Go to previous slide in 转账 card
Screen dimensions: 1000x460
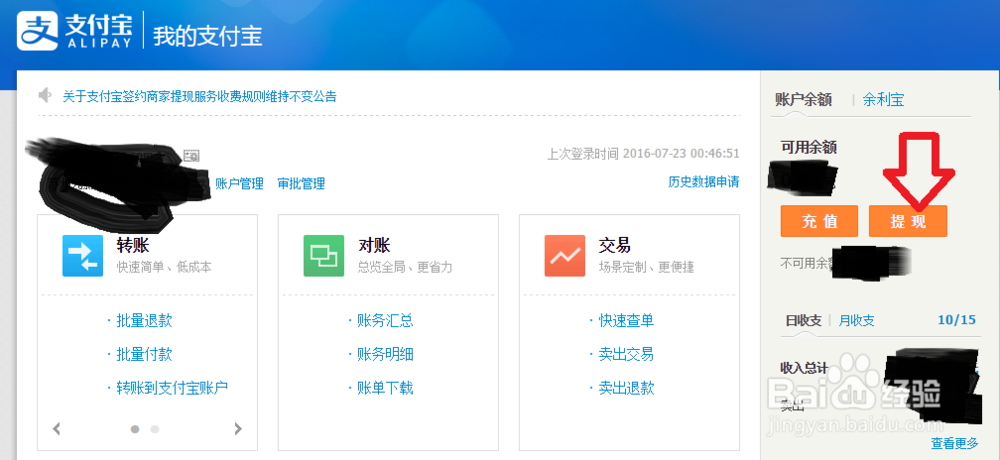(57, 429)
